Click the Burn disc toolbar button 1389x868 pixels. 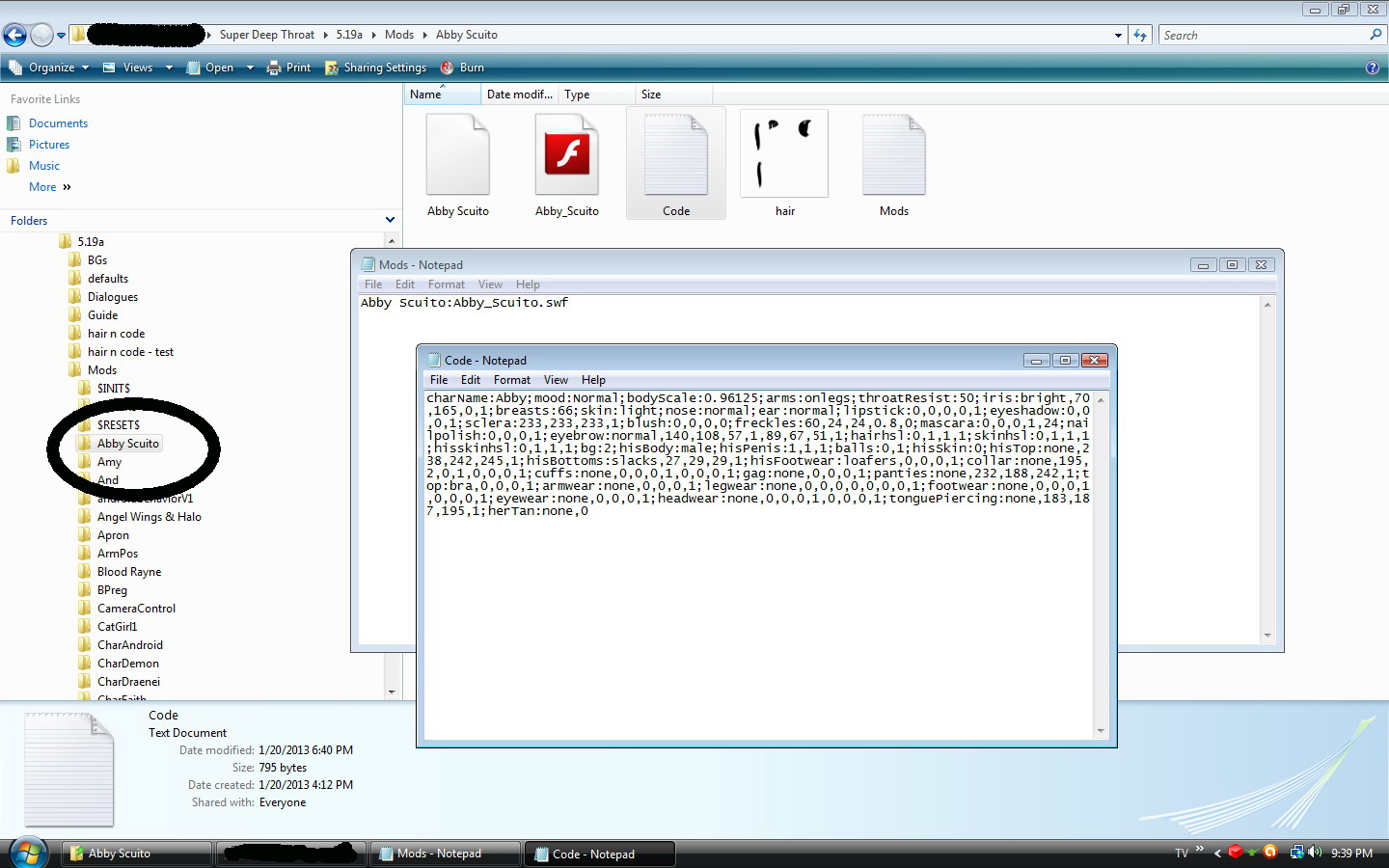[x=462, y=68]
